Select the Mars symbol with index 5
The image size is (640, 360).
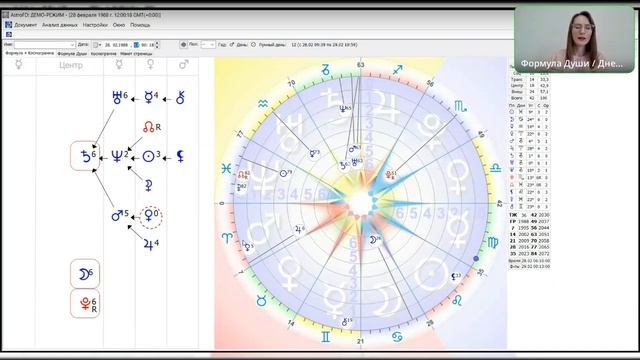pos(117,215)
